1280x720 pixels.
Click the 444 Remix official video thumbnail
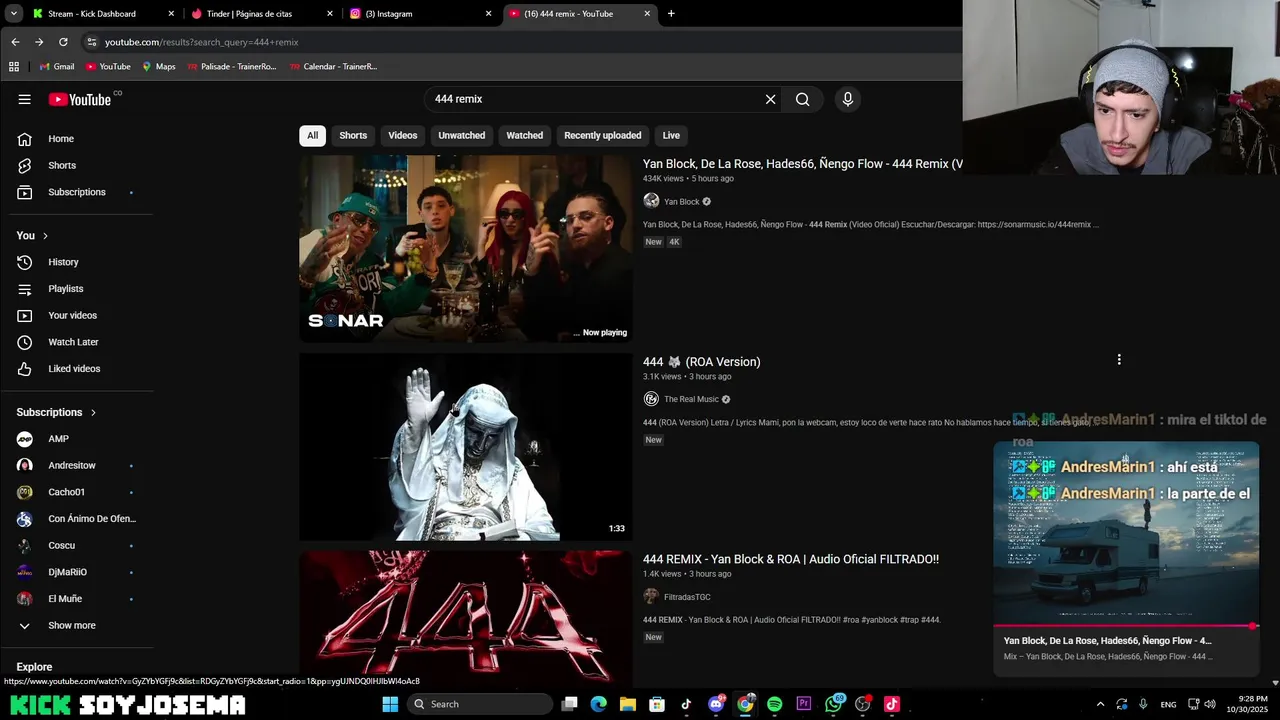pos(465,248)
